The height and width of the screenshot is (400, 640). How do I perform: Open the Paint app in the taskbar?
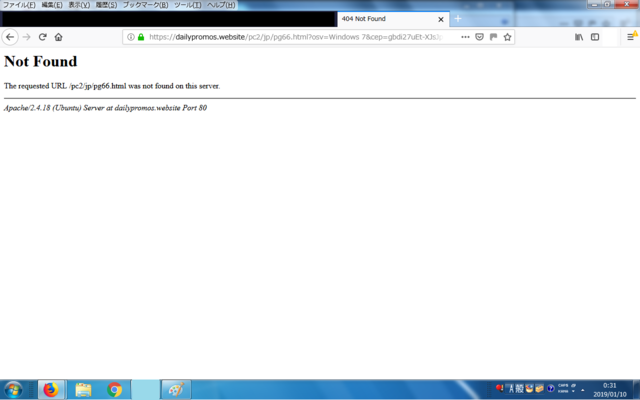click(x=176, y=390)
